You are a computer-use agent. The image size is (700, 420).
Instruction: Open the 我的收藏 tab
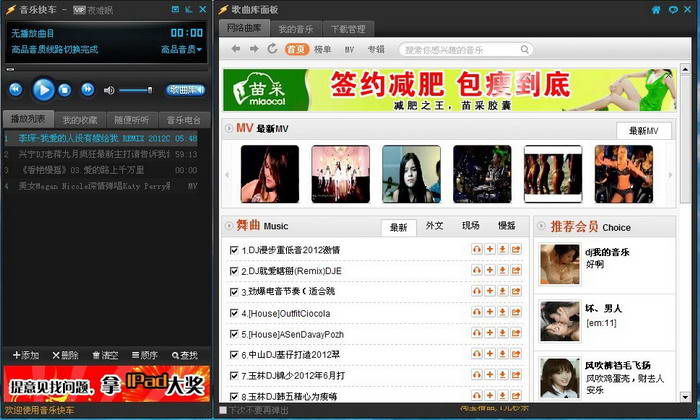[x=80, y=120]
